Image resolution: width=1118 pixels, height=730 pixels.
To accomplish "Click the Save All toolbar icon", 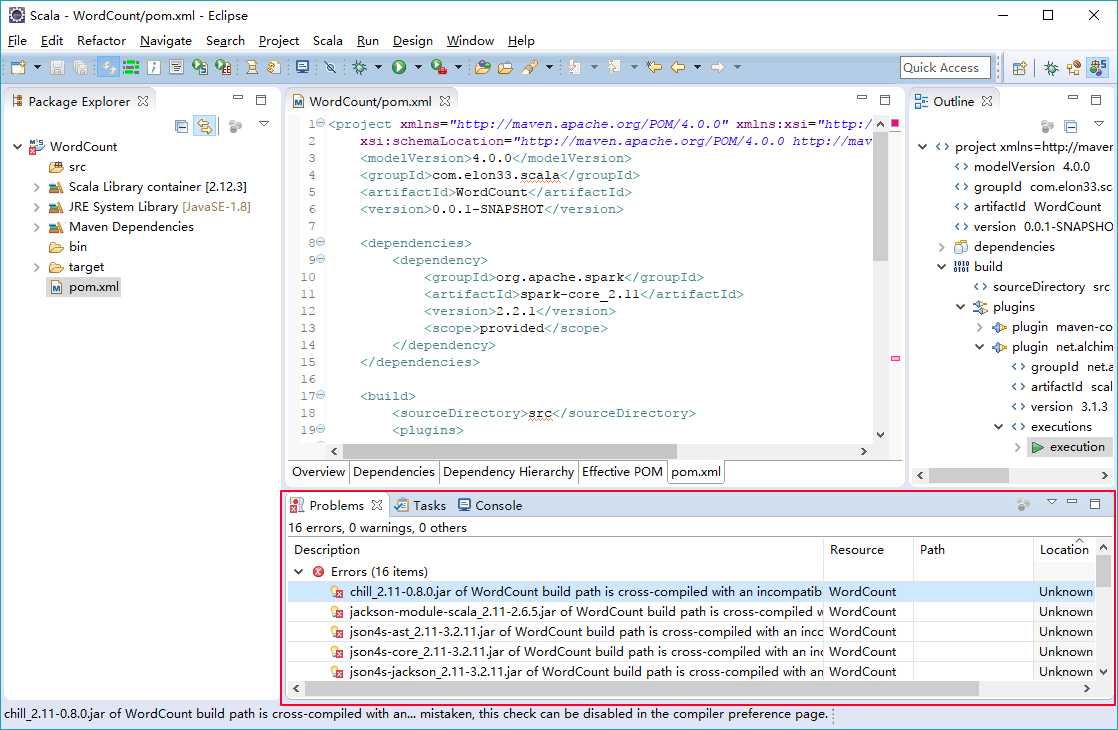I will 81,67.
